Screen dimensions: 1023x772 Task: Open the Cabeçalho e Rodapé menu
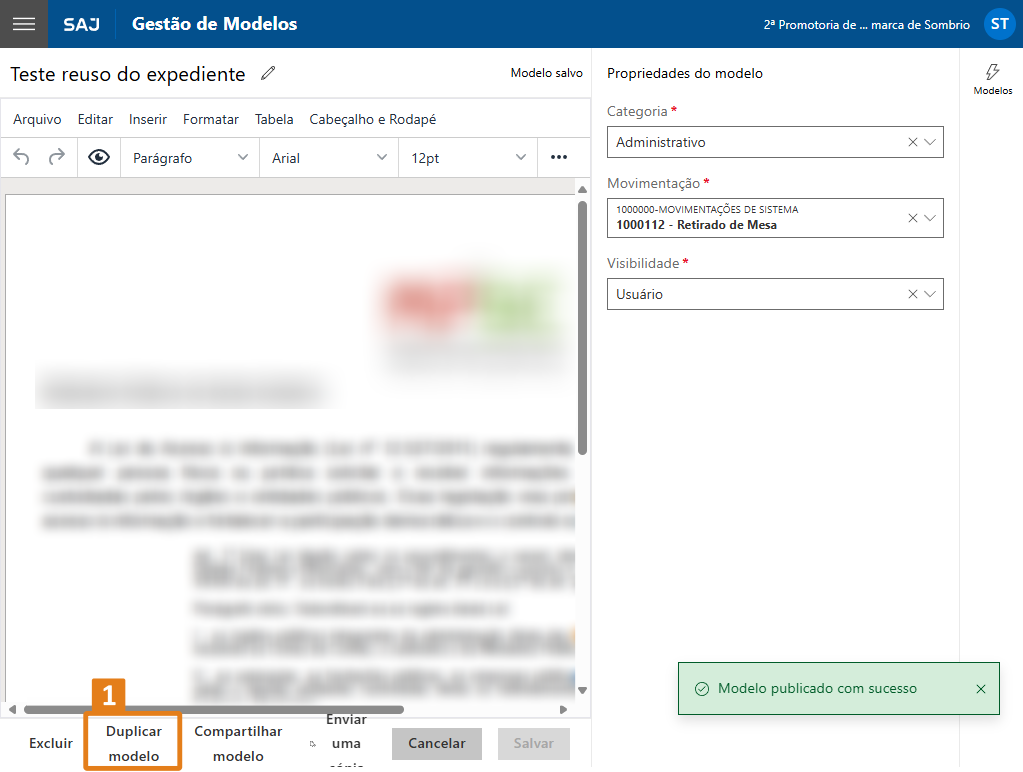point(372,119)
